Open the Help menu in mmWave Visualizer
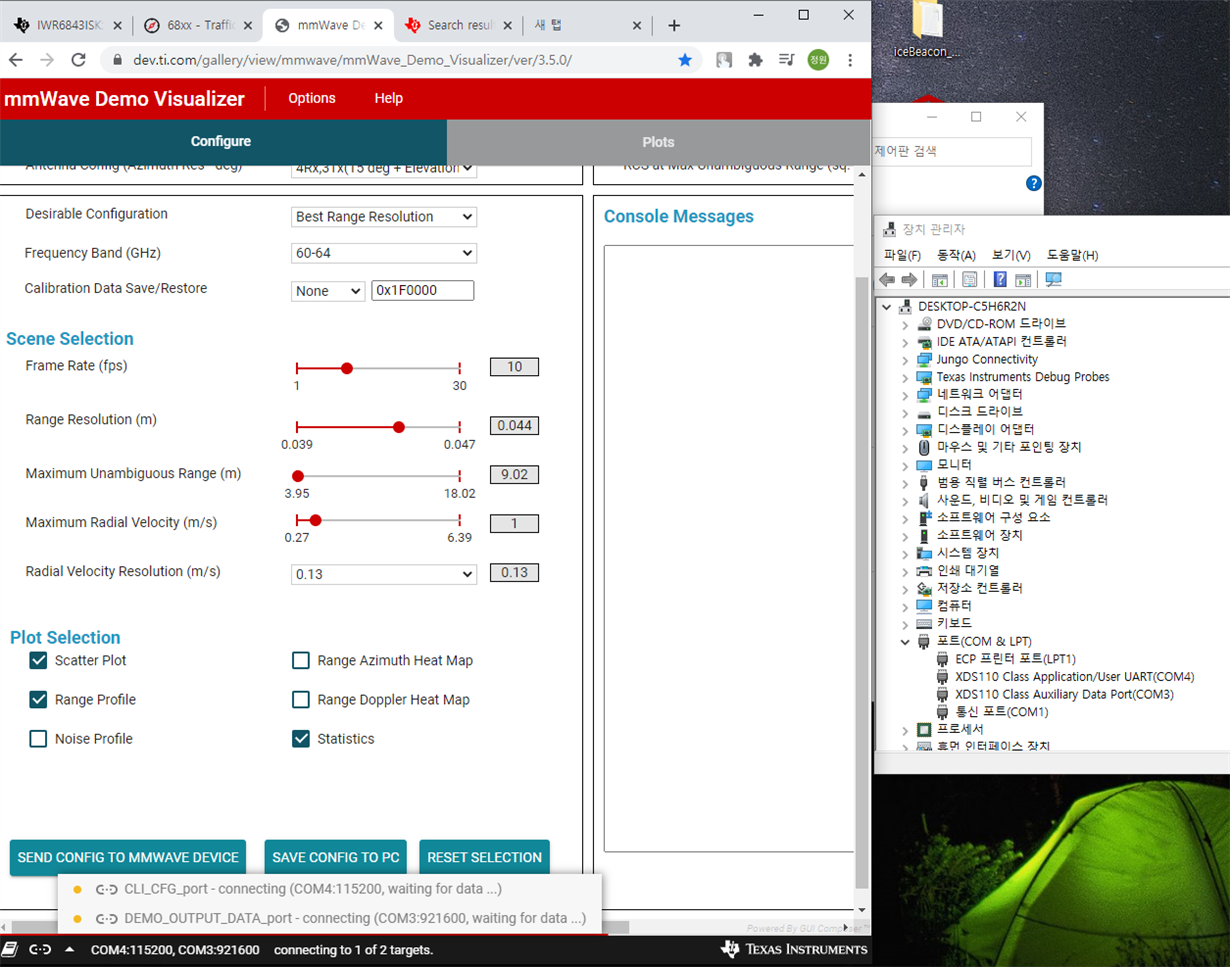Image resolution: width=1230 pixels, height=967 pixels. click(389, 98)
